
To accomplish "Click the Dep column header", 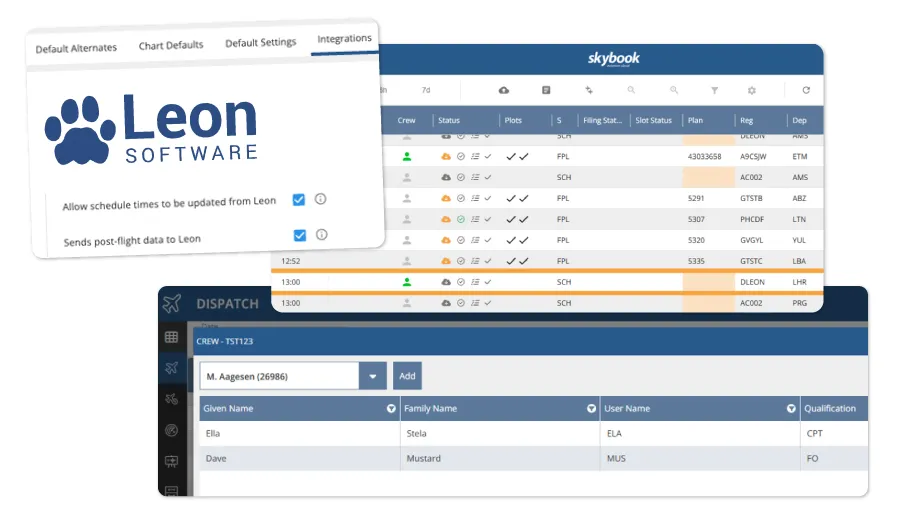I will coord(800,121).
